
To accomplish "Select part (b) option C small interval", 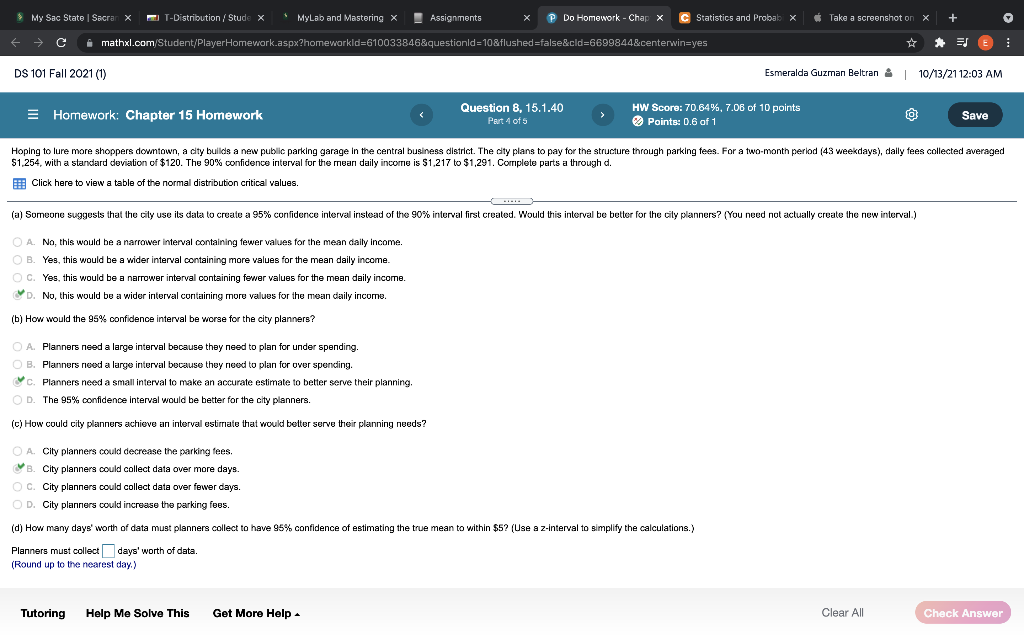I will point(18,382).
